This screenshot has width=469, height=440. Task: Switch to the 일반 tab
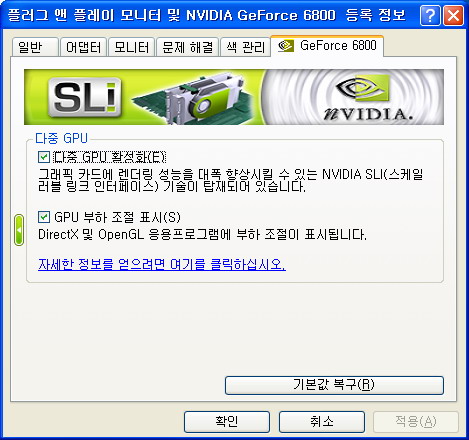(x=35, y=47)
